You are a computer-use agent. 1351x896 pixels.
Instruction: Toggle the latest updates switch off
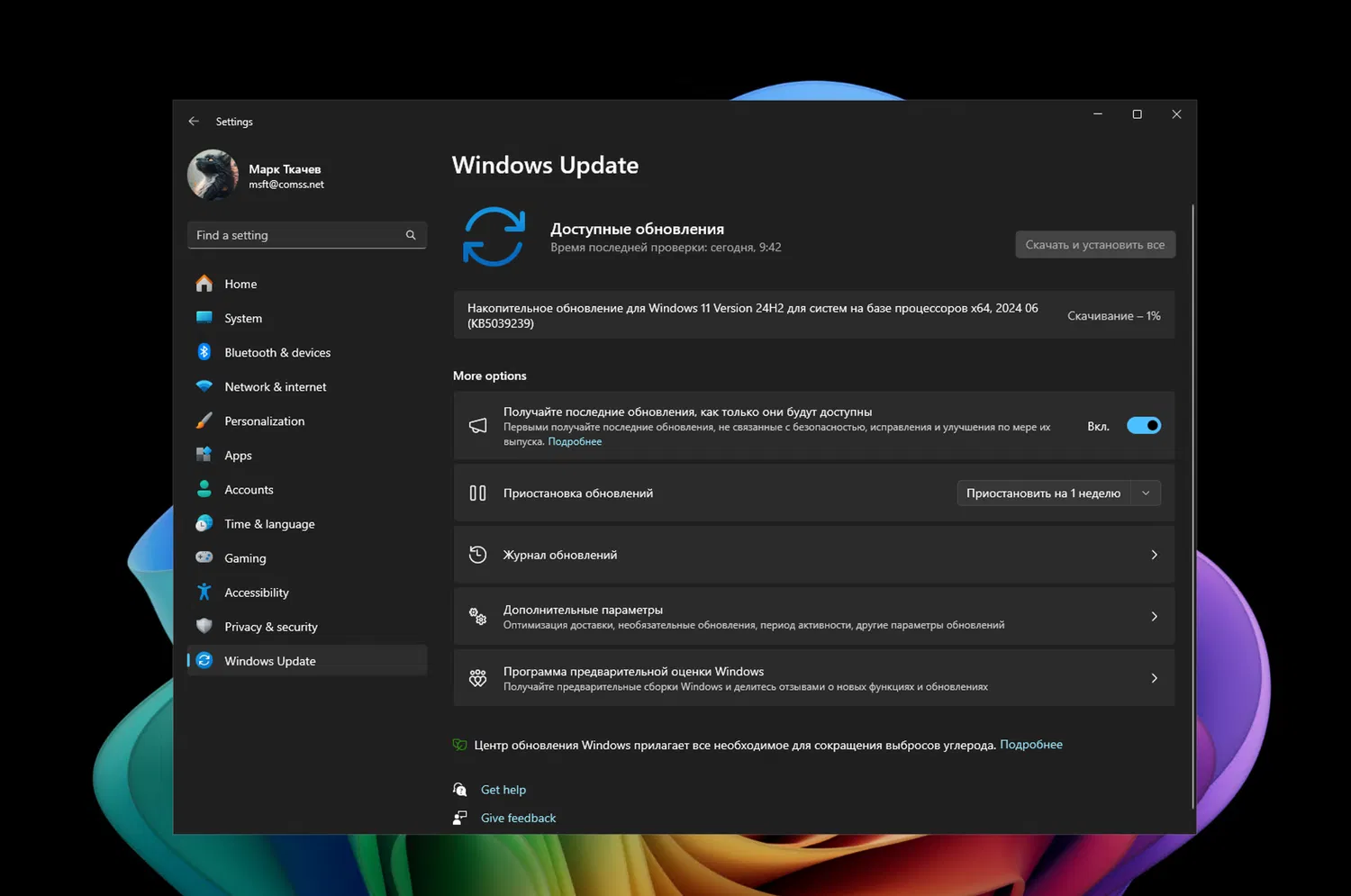[x=1144, y=426]
